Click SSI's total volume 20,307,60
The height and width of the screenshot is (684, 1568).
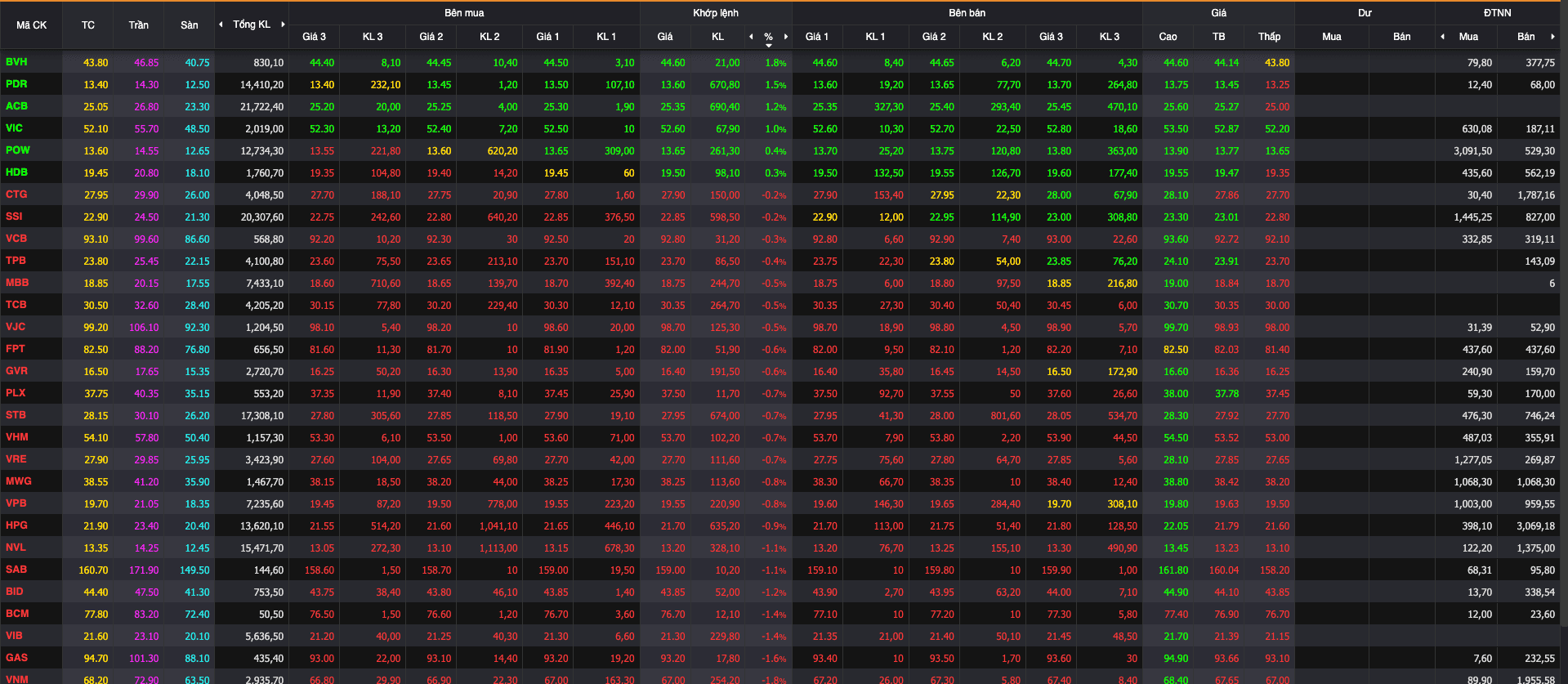click(x=262, y=217)
